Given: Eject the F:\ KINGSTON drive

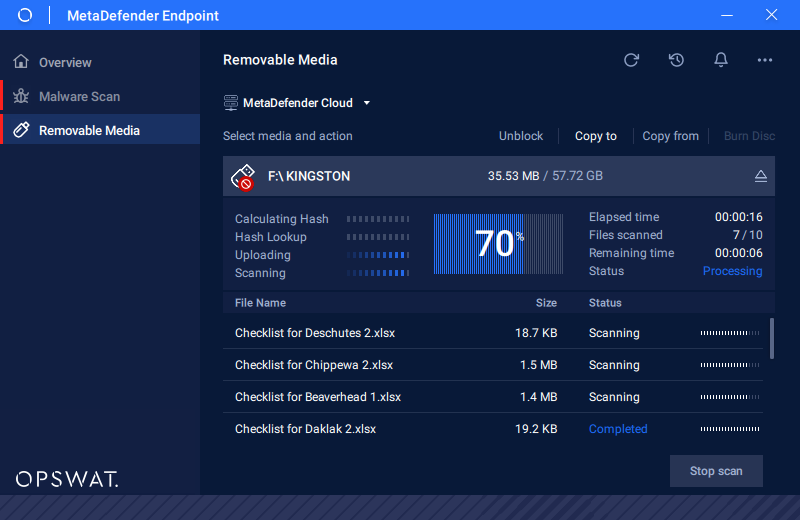Looking at the screenshot, I should 760,176.
